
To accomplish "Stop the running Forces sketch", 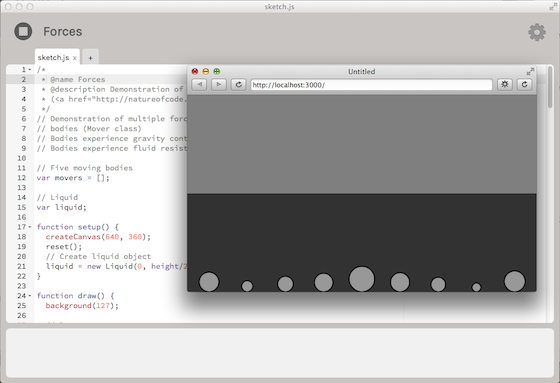I will (23, 31).
